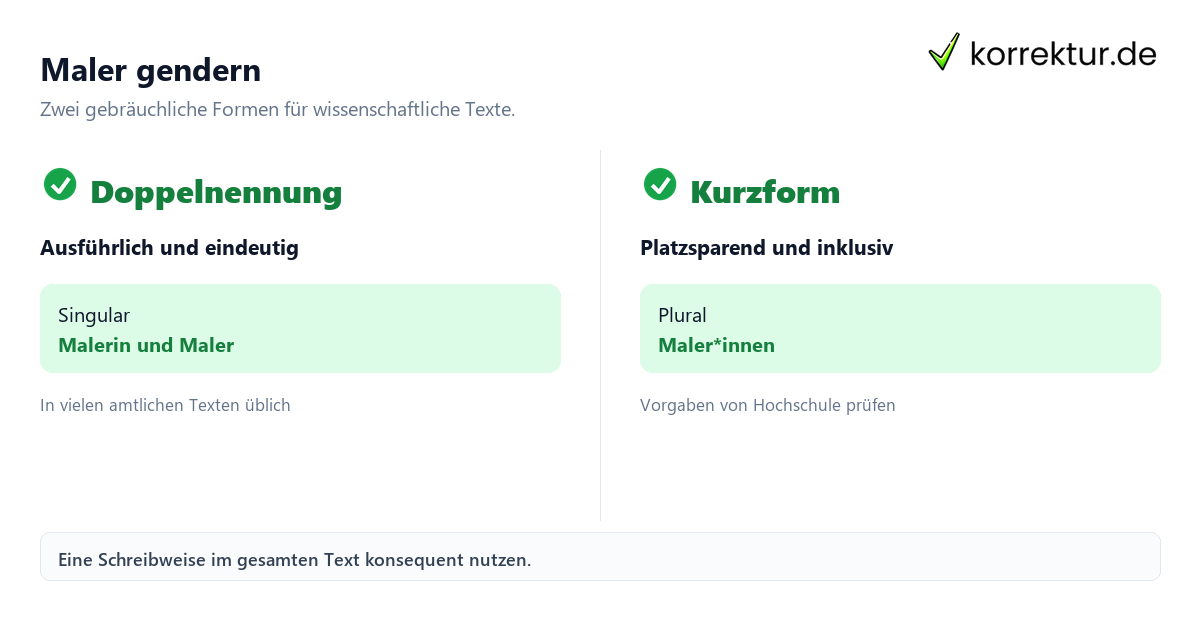Screen dimensions: 1200x630
Task: Click the Plural label
Action: click(682, 316)
